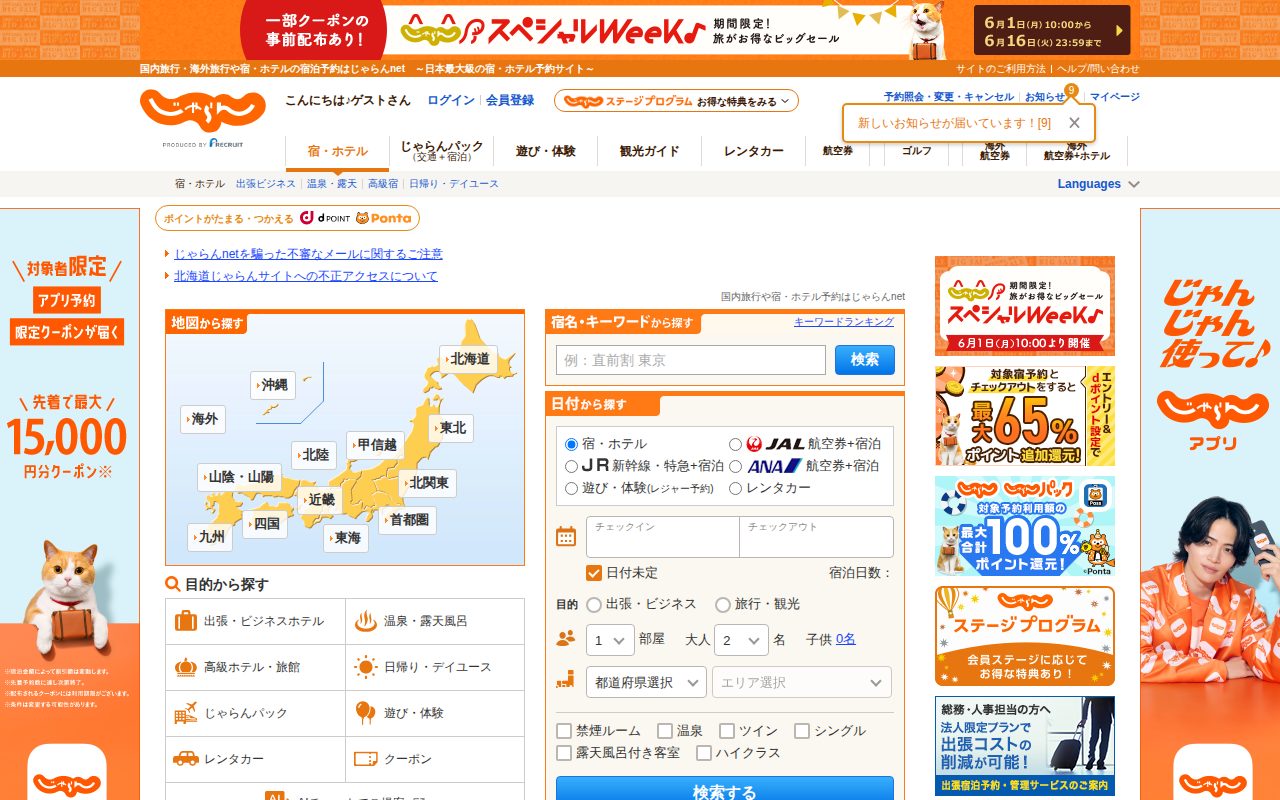Check the 露天風呂付き客室 checkbox
The image size is (1280, 800).
coord(564,753)
